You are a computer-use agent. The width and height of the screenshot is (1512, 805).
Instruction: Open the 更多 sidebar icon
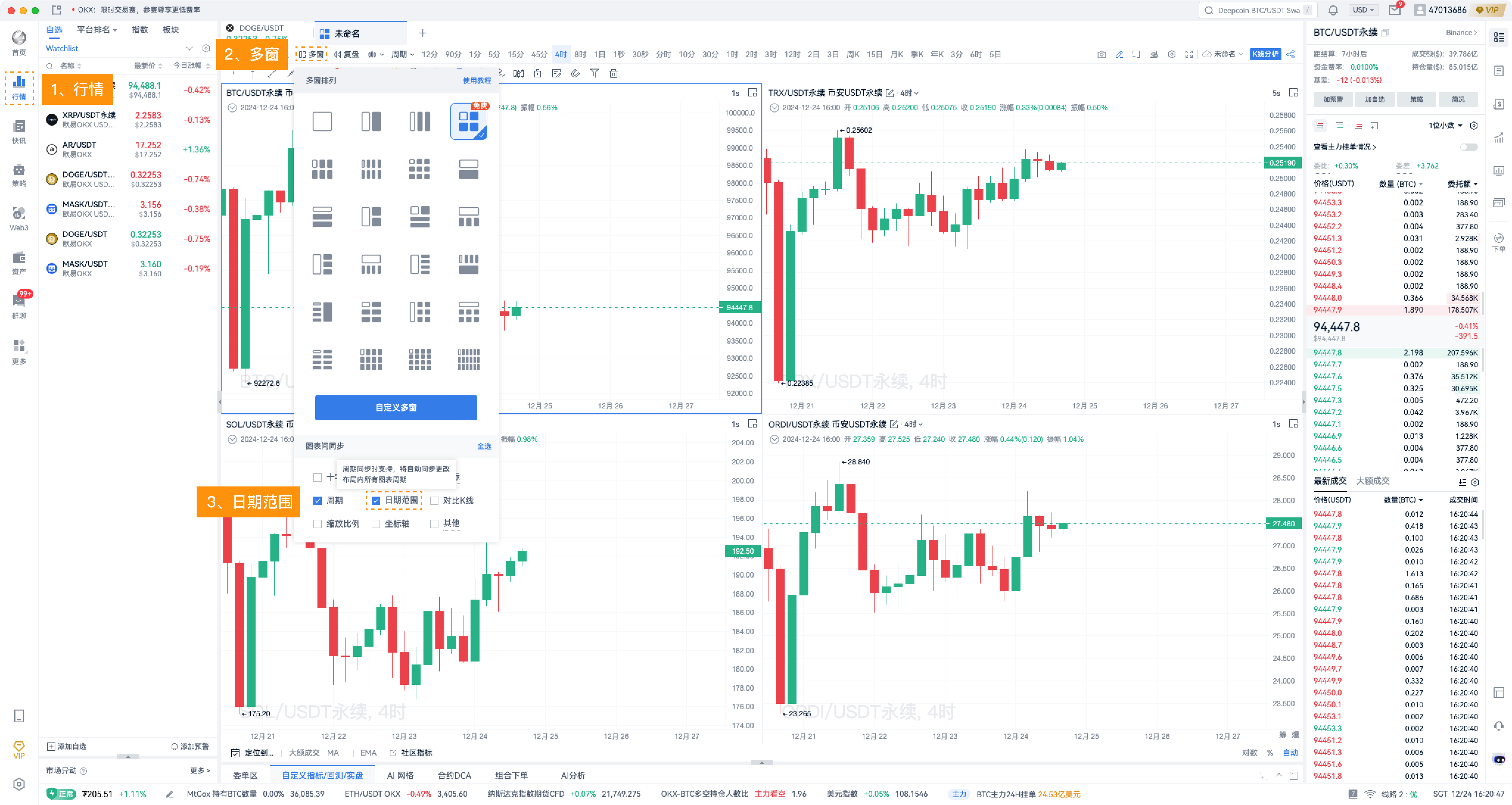click(x=19, y=352)
